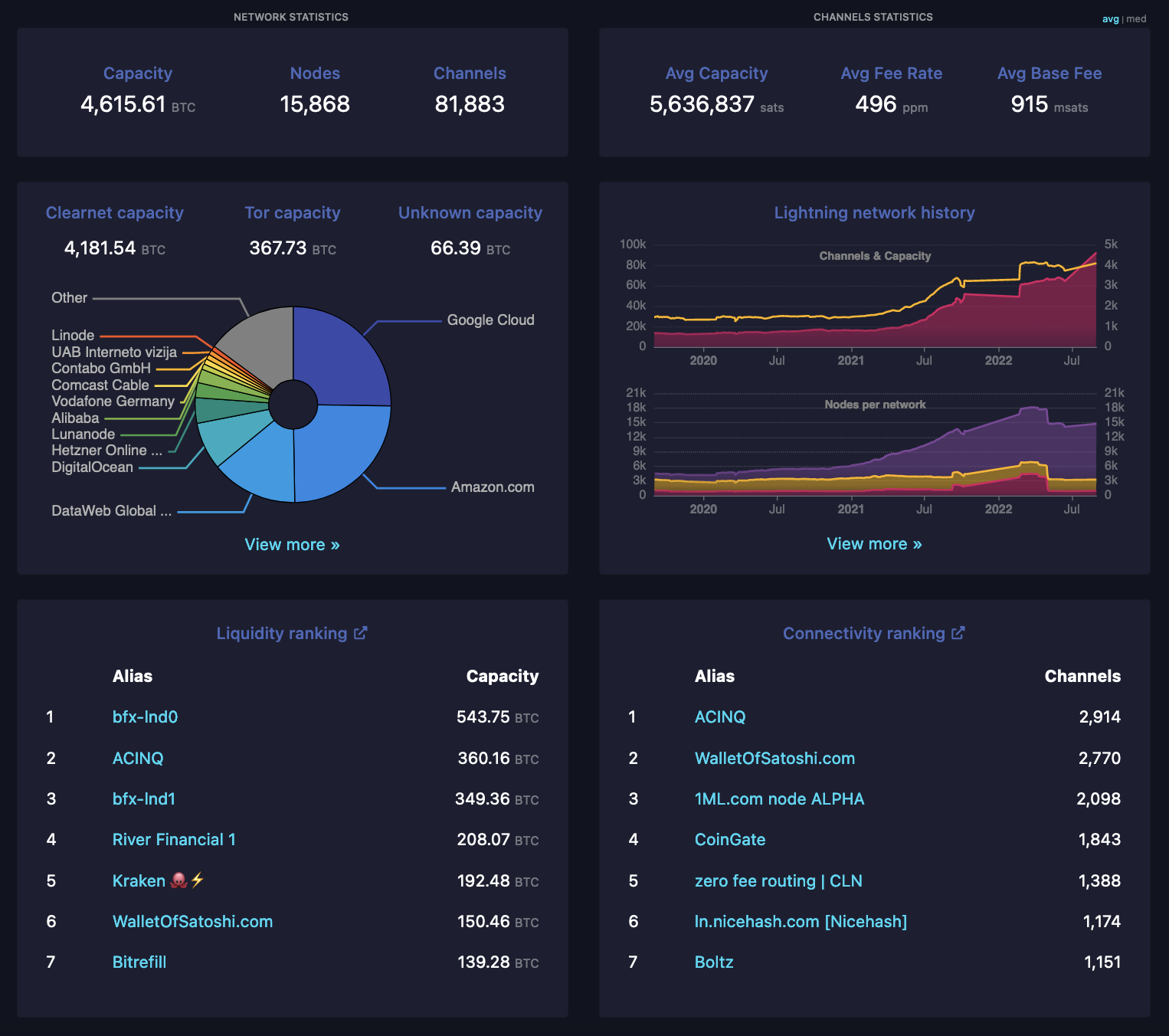
Task: Click the Nodes per network chart
Action: (x=875, y=452)
